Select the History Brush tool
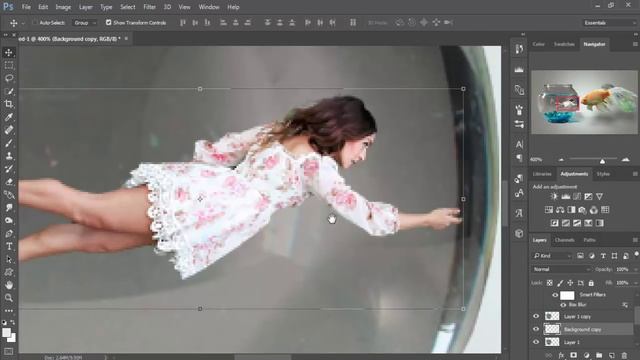The image size is (640, 360). 9,169
